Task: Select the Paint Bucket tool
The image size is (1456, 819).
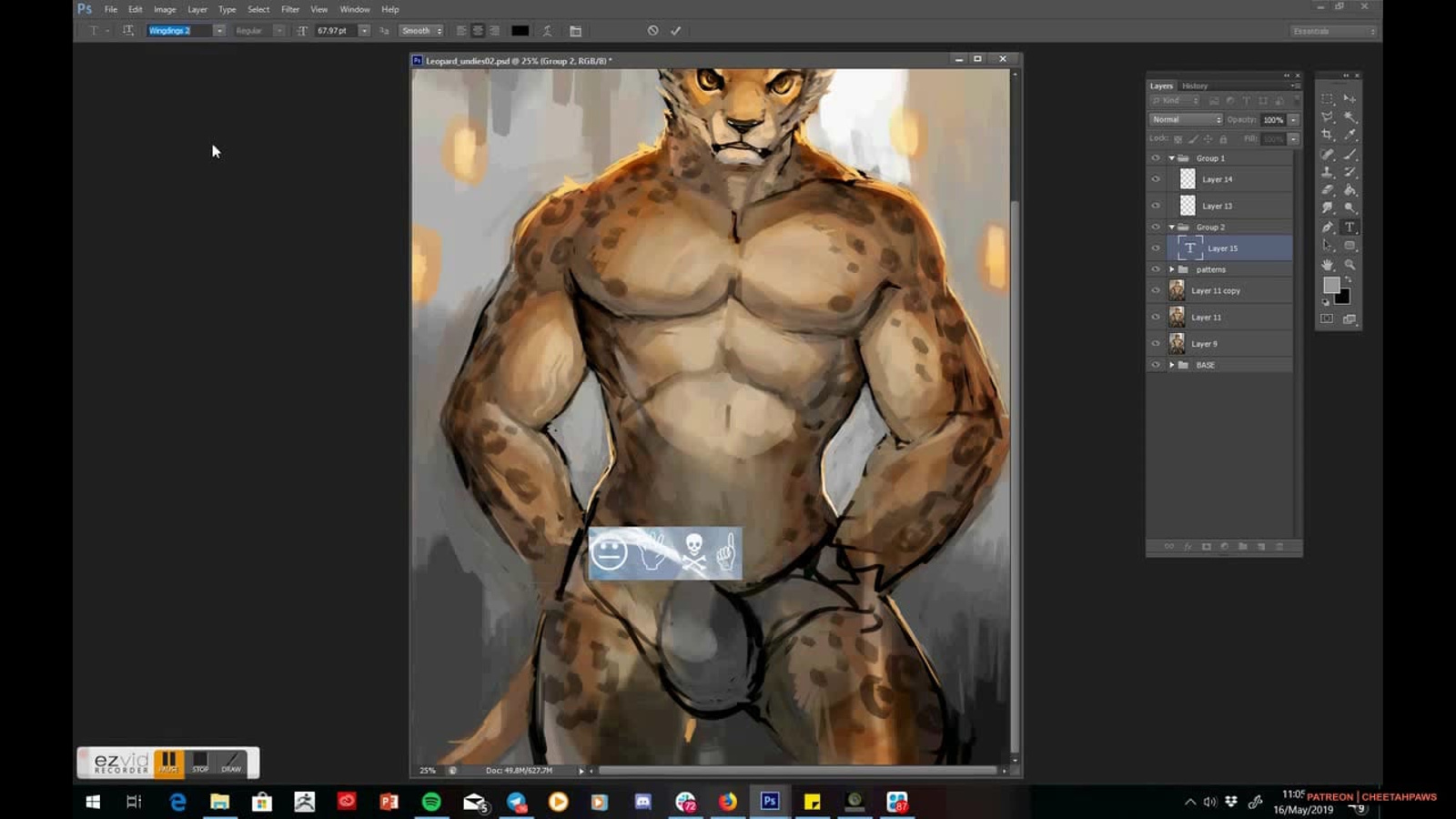Action: (1350, 190)
